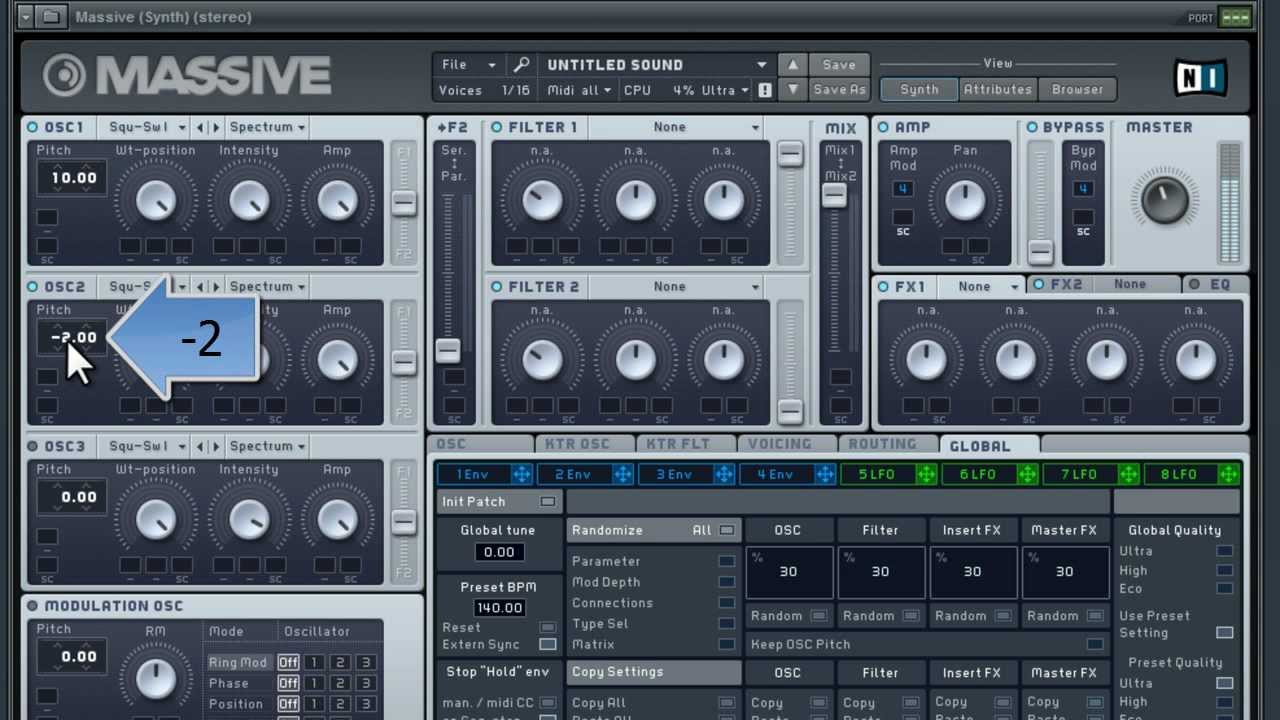Select the GLOBAL tab
This screenshot has height=720, width=1280.
coord(989,445)
